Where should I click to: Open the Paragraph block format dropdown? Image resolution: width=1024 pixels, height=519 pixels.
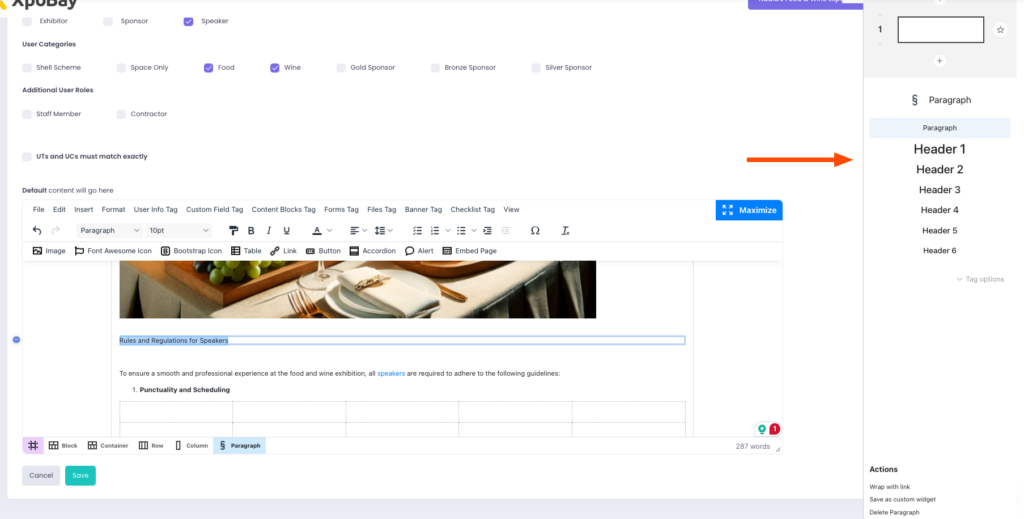[x=107, y=230]
